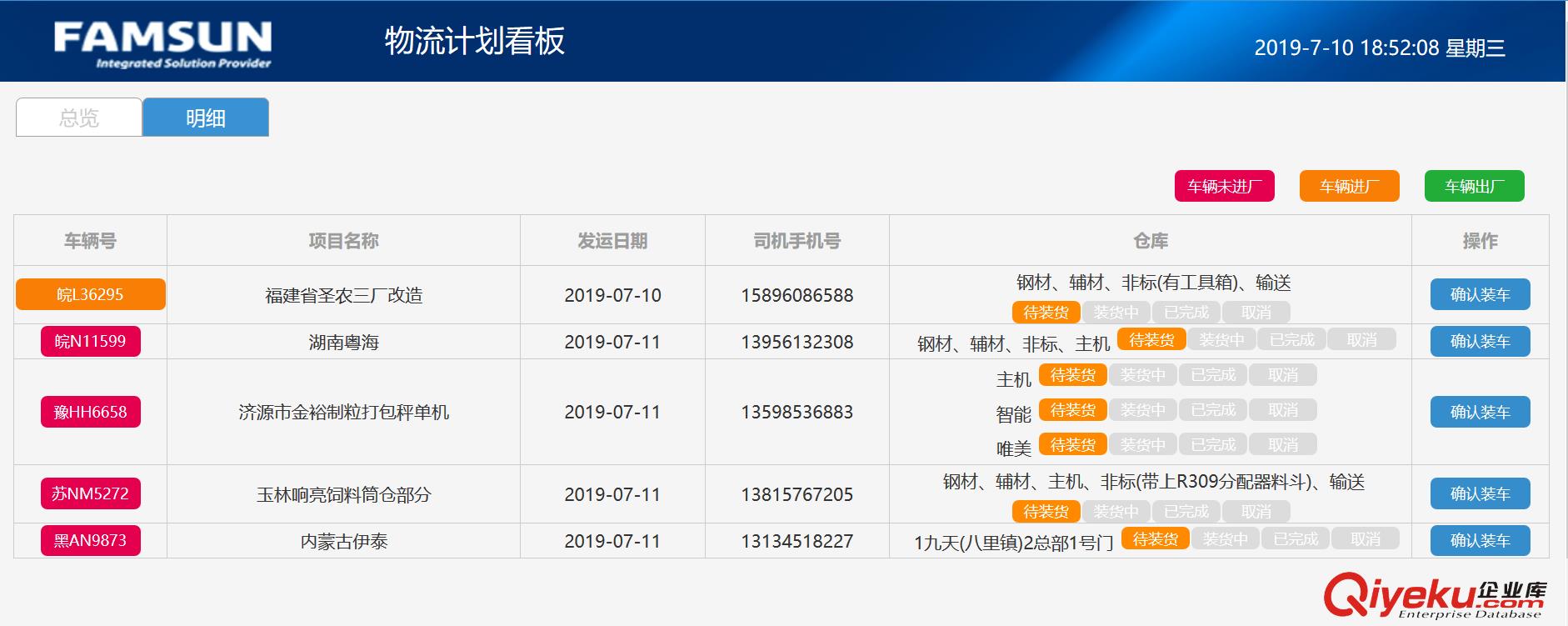Click the orange 车辆进厂 legend button
The height and width of the screenshot is (626, 1568).
pyautogui.click(x=1349, y=186)
